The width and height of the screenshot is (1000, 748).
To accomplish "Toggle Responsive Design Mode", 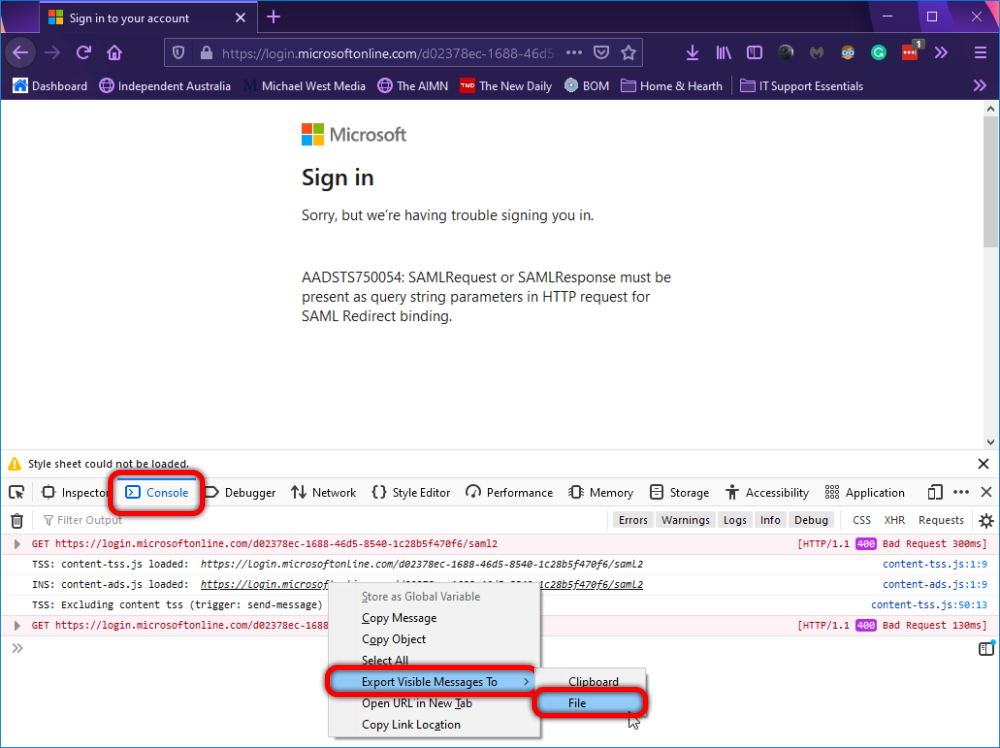I will tap(934, 492).
